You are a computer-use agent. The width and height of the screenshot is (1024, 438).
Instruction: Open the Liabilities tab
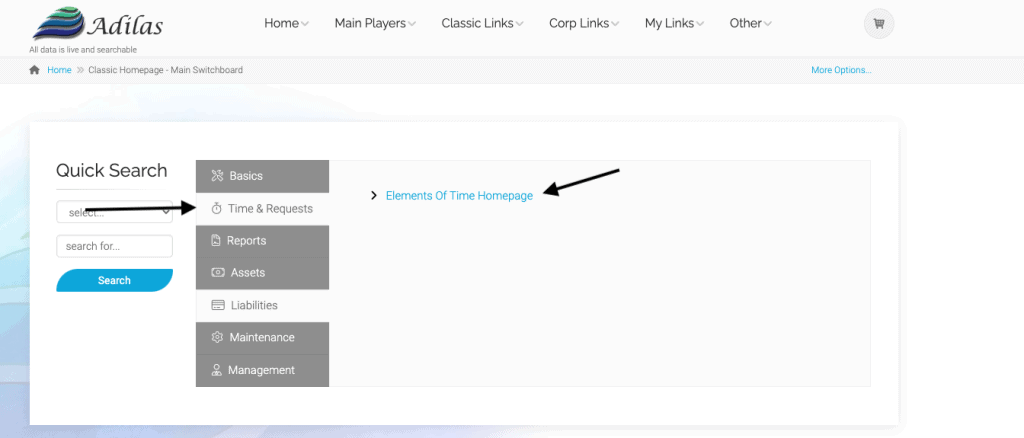[x=263, y=305]
